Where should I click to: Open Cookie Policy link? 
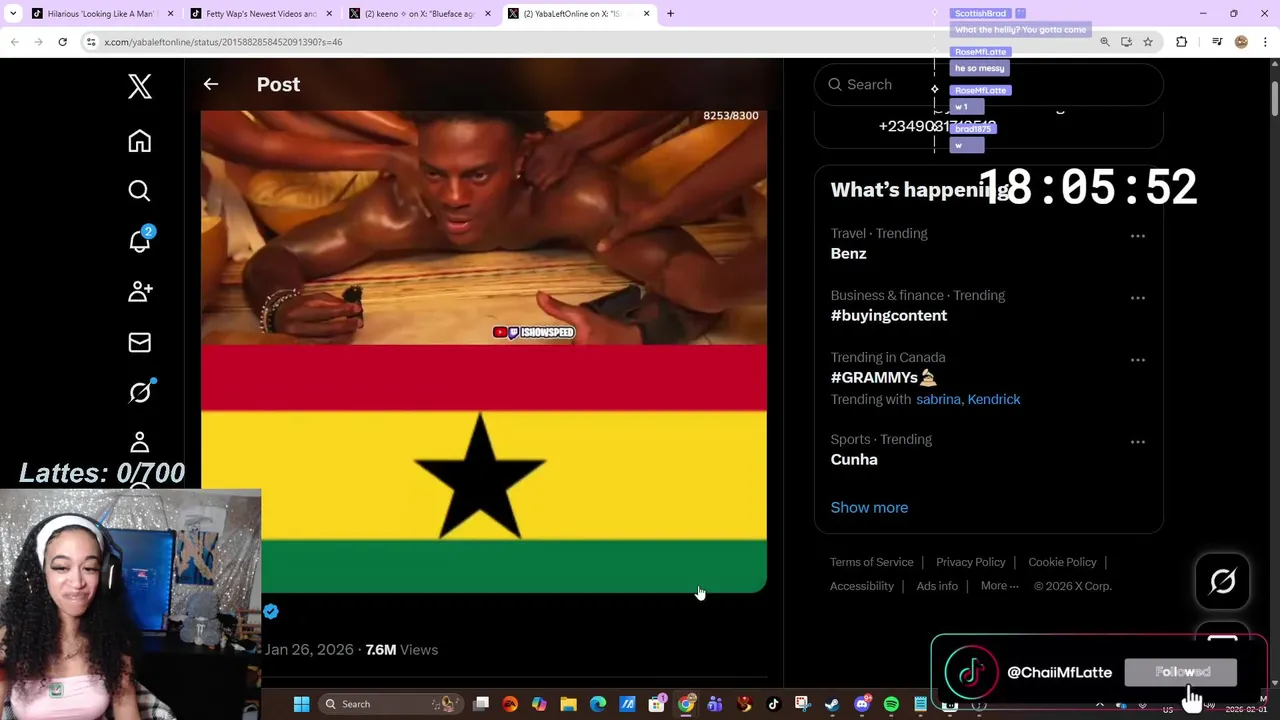(1062, 562)
